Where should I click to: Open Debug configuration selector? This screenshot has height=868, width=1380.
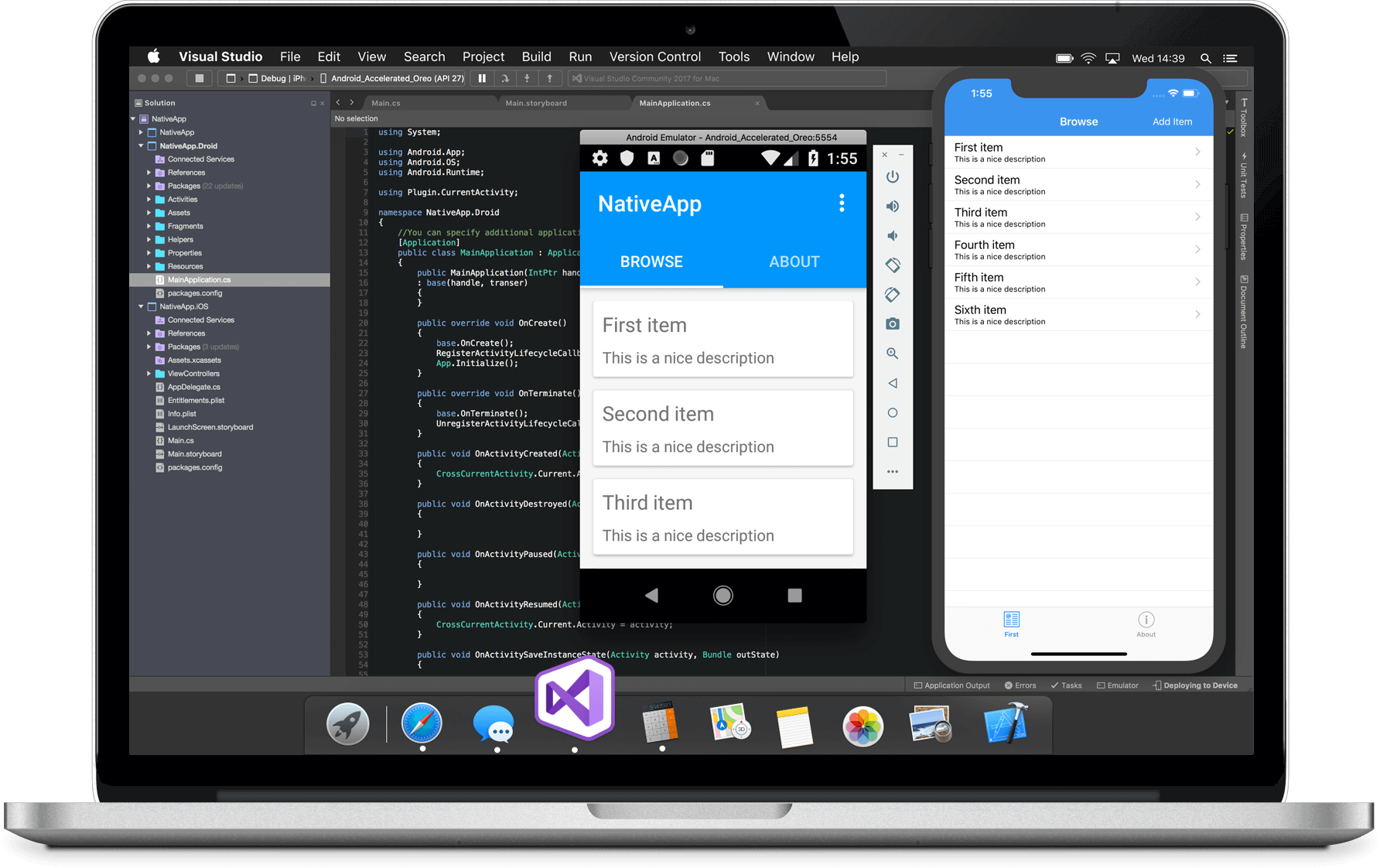(x=277, y=78)
